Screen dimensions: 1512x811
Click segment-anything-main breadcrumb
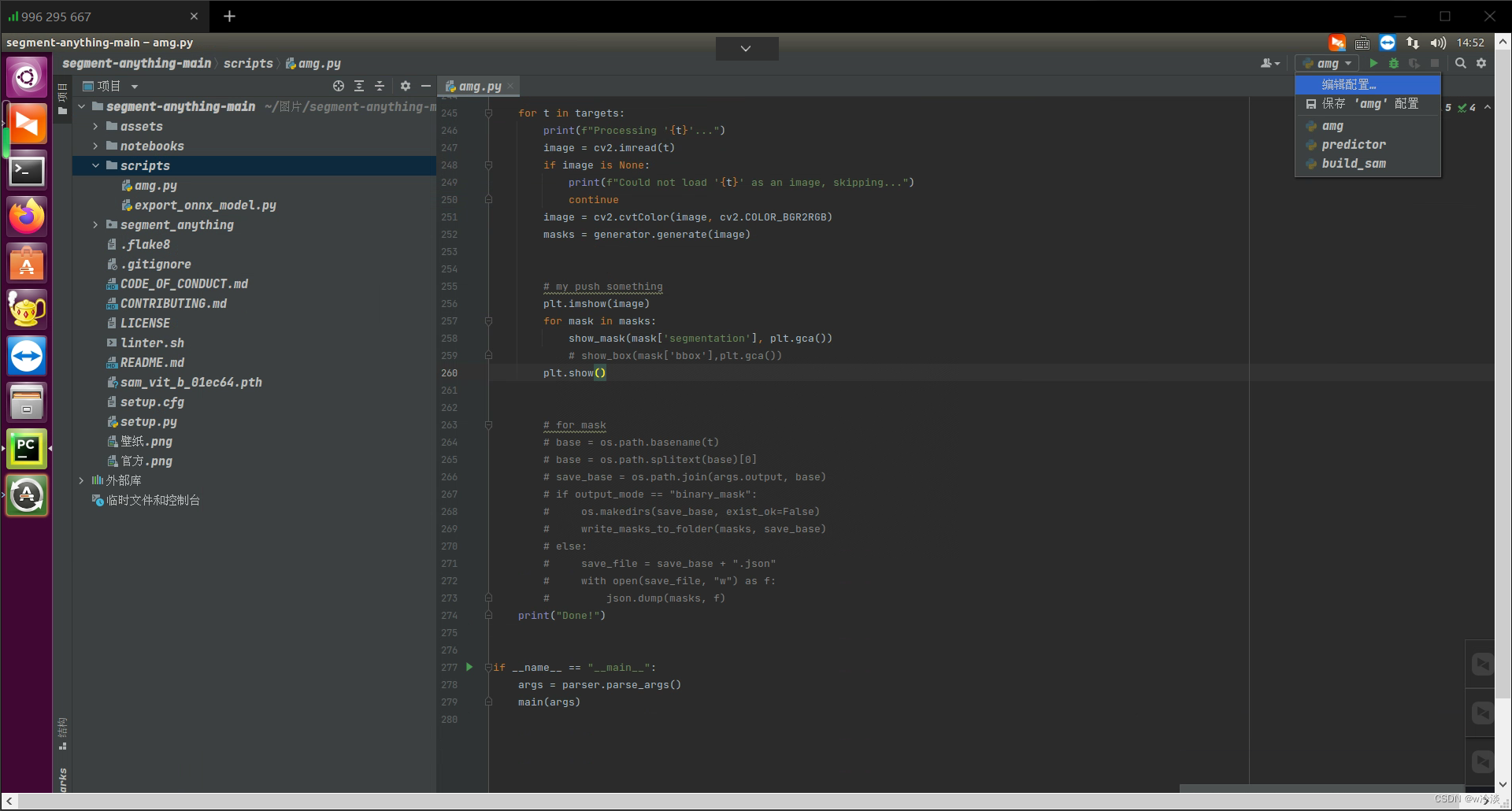(x=136, y=63)
